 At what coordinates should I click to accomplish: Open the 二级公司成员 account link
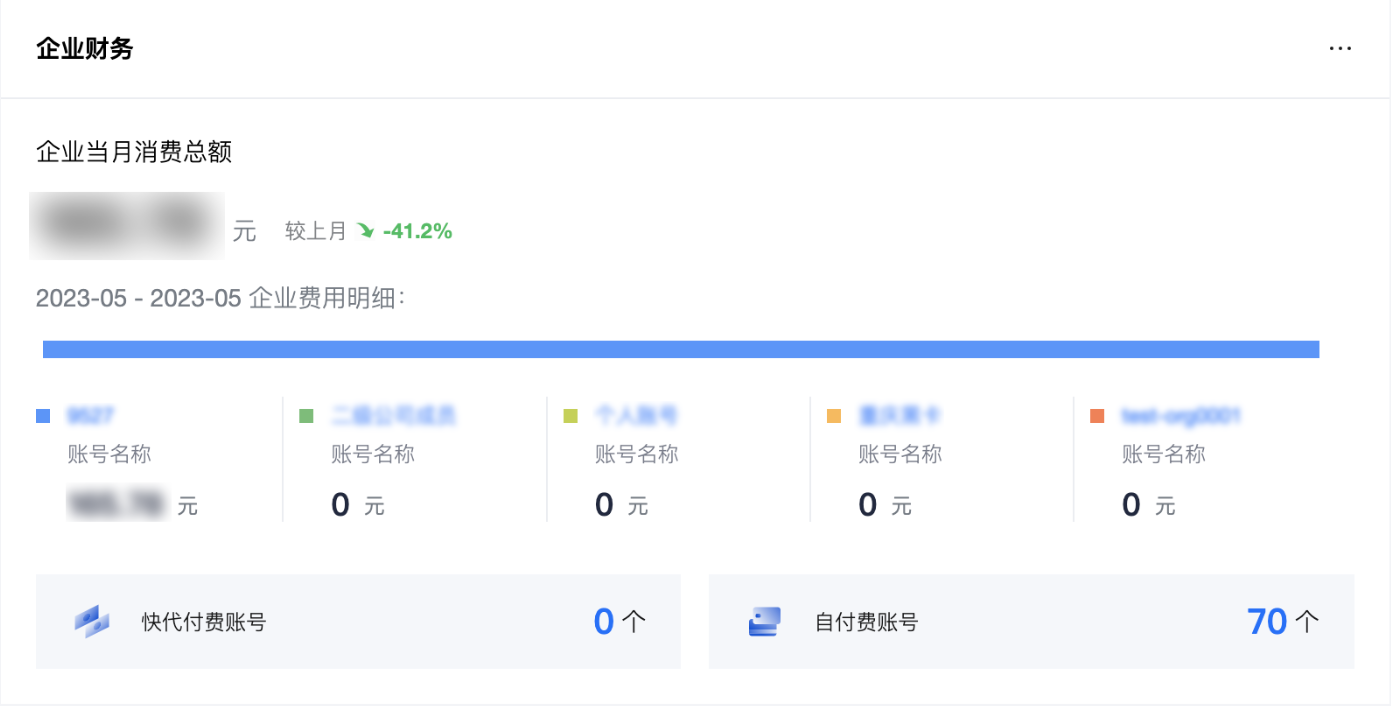(394, 416)
